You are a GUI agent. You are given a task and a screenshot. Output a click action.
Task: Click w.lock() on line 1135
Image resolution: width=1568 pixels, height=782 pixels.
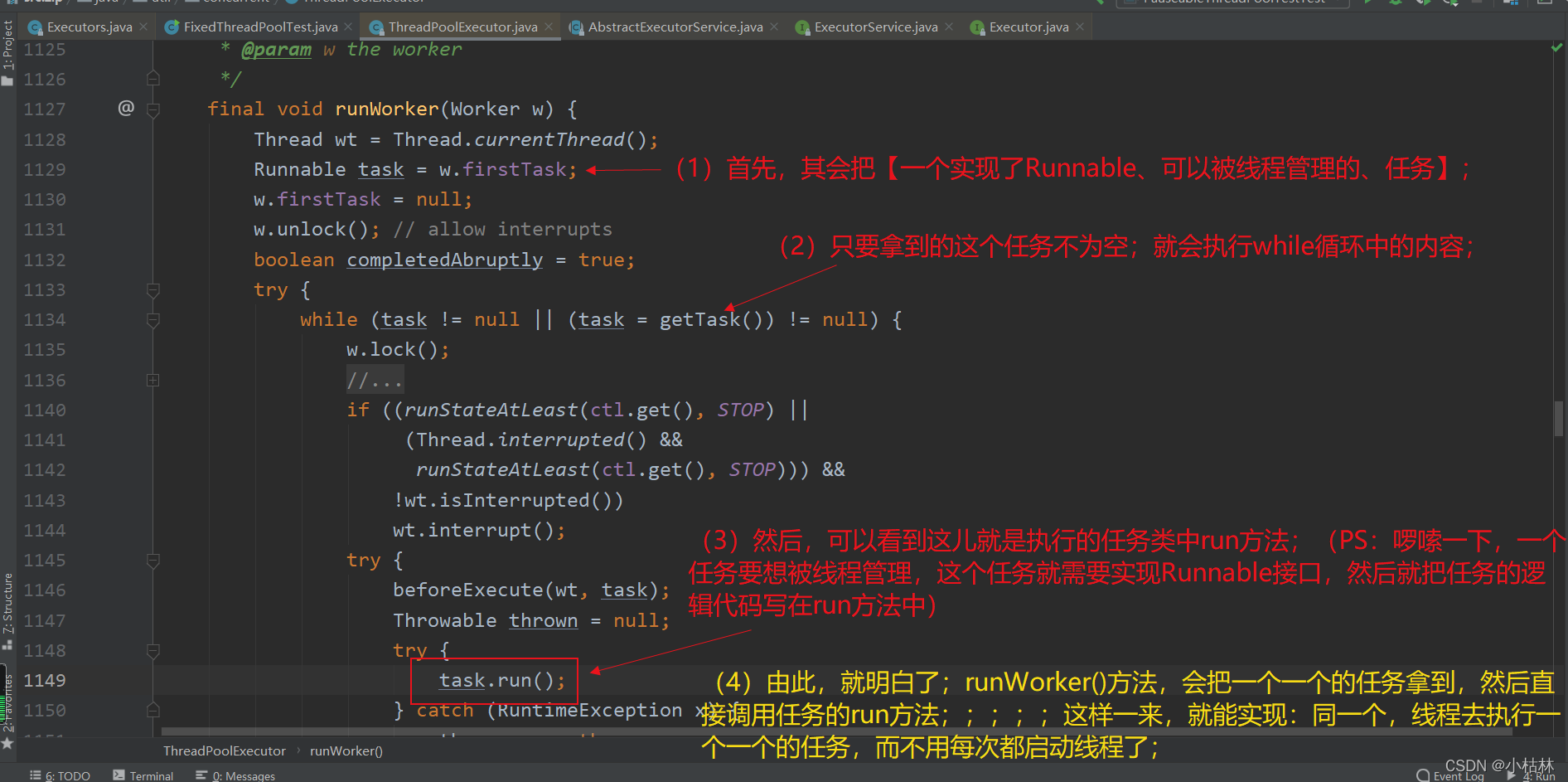pos(392,349)
